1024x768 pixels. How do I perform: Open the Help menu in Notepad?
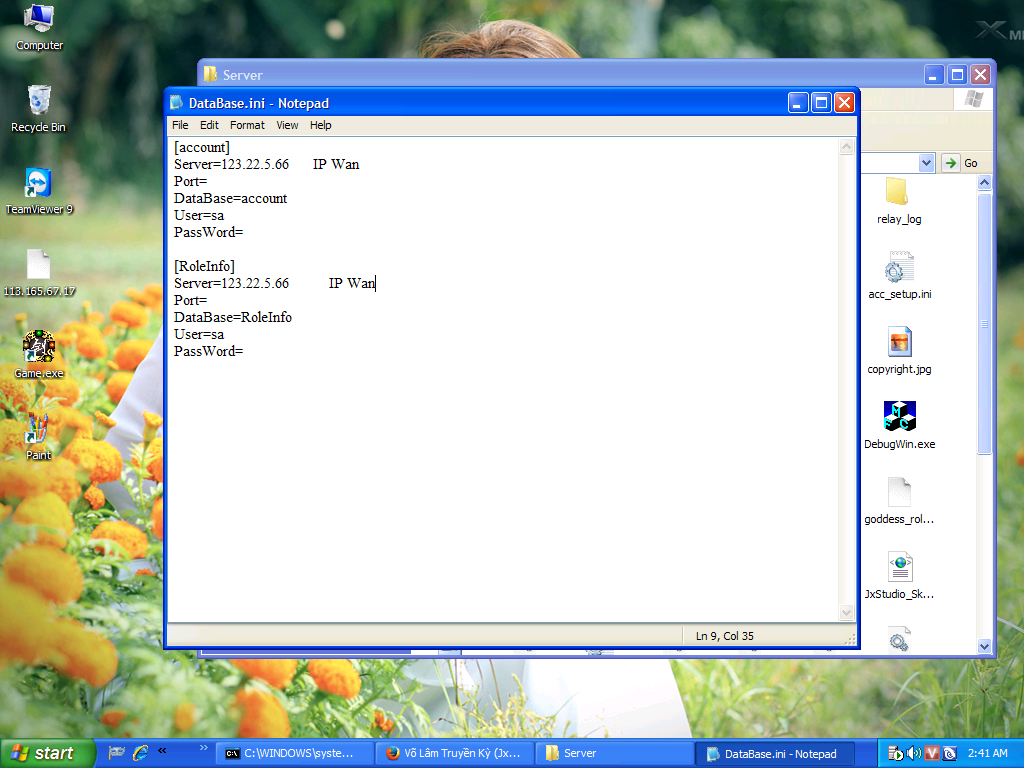(320, 125)
